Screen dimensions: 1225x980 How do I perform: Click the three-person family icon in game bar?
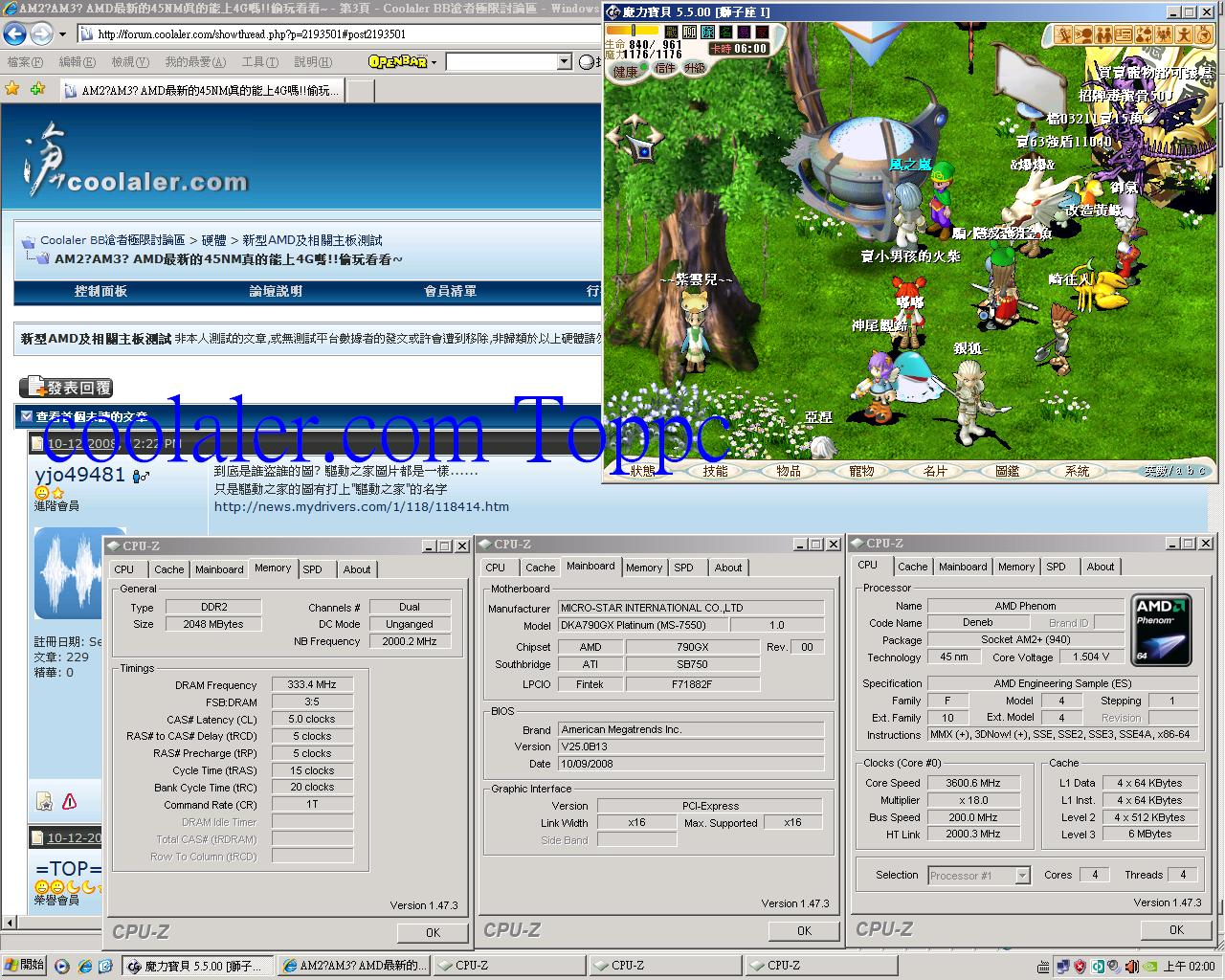click(x=1165, y=34)
